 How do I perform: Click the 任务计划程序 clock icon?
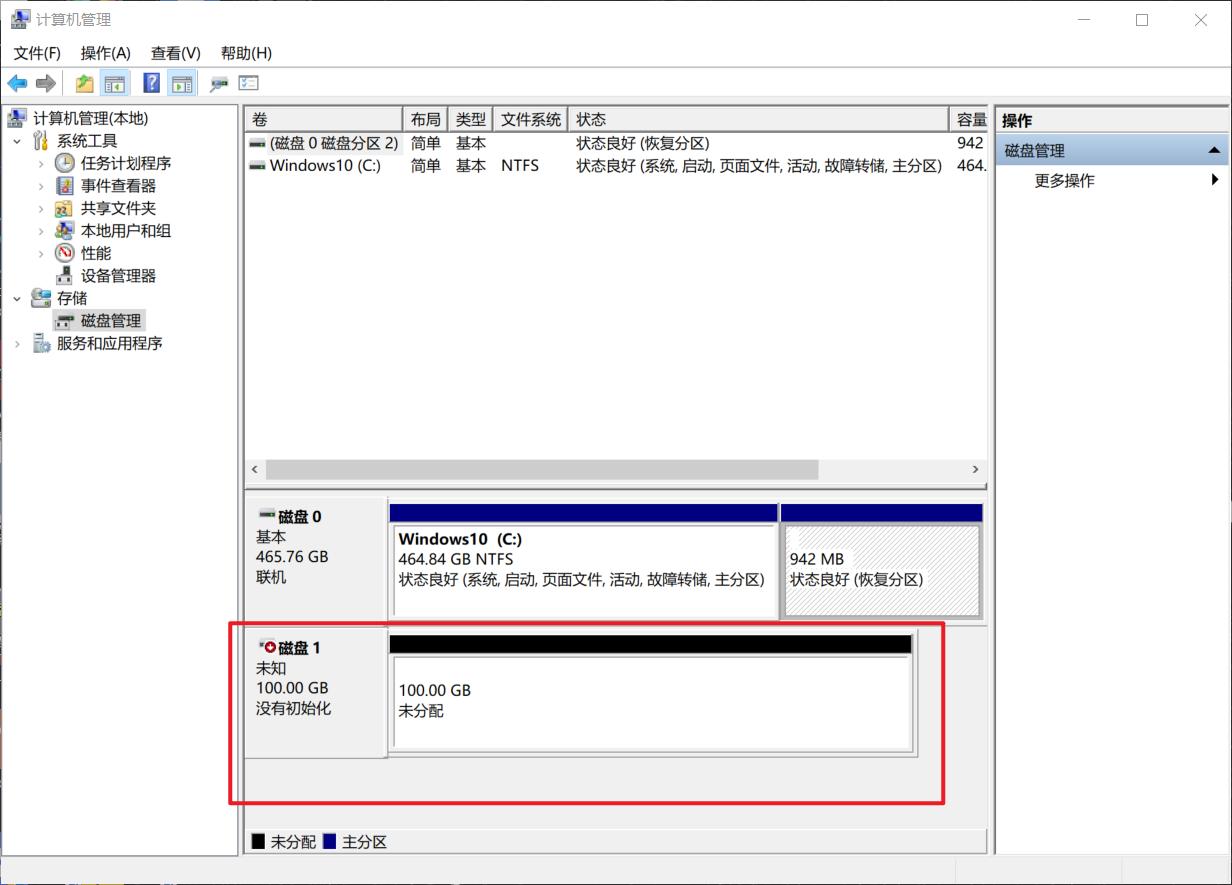tap(65, 163)
